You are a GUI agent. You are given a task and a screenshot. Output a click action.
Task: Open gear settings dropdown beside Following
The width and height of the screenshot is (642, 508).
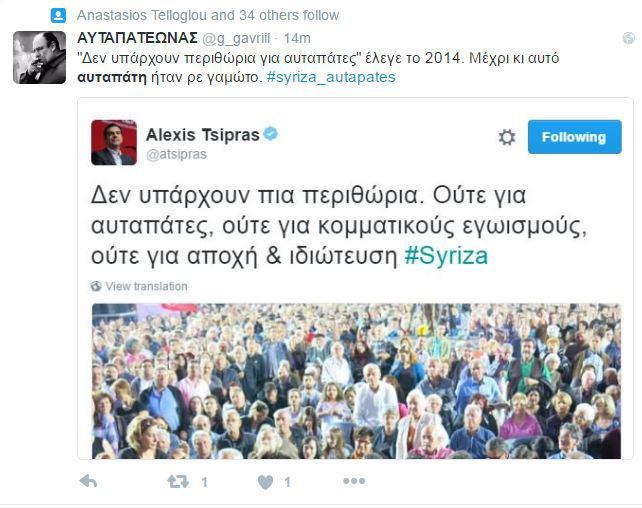(507, 137)
